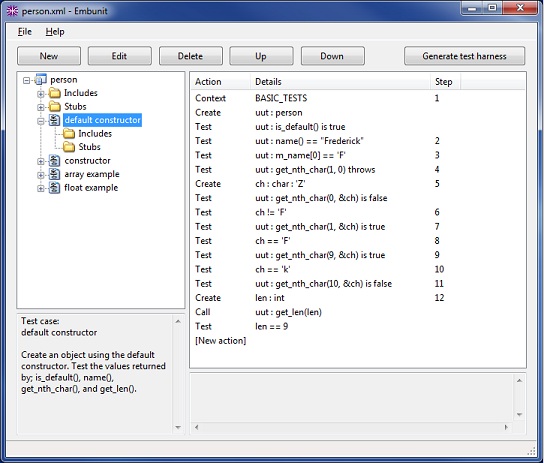Viewport: 544px width, 463px height.
Task: Click output panel scroll left arrow
Action: click(197, 427)
